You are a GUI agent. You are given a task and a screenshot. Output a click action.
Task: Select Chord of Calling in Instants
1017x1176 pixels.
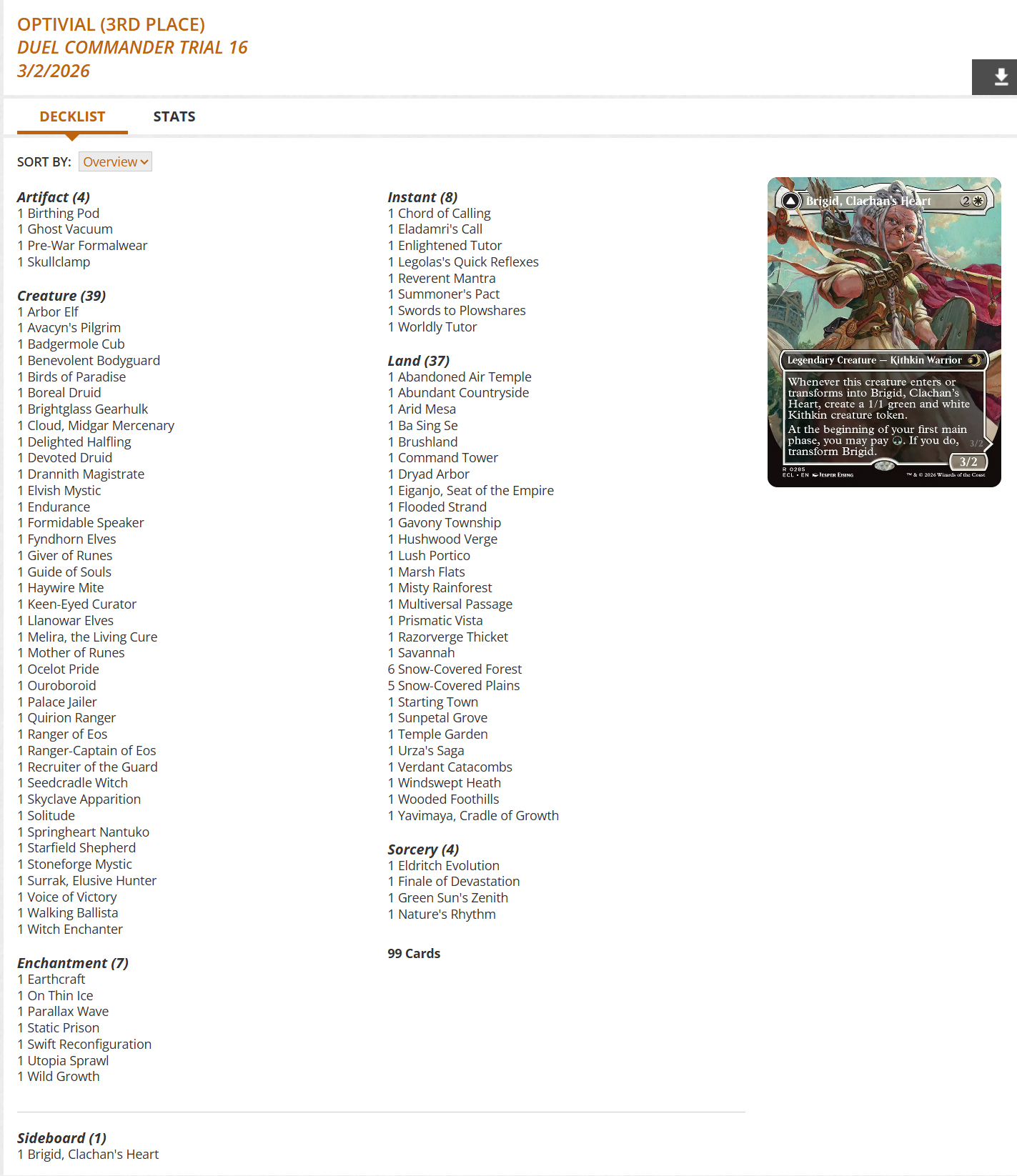(444, 213)
